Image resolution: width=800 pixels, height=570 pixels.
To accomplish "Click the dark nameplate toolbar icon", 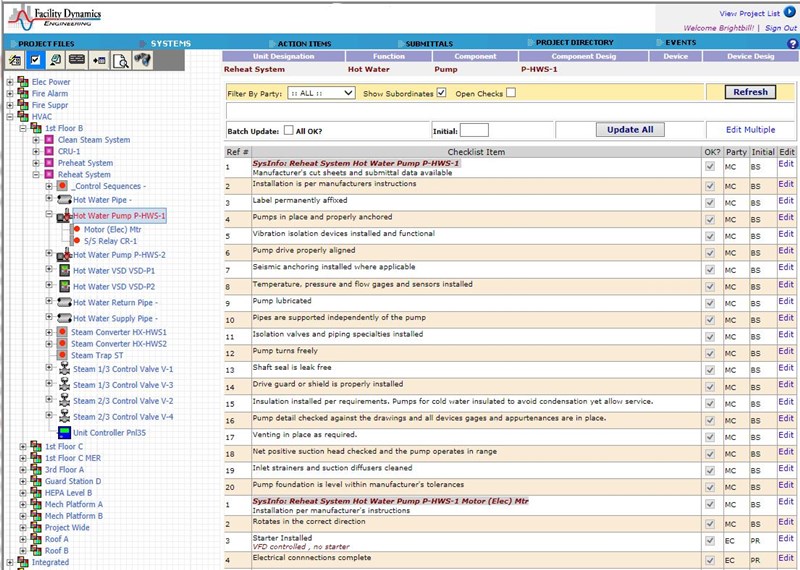I will (77, 61).
